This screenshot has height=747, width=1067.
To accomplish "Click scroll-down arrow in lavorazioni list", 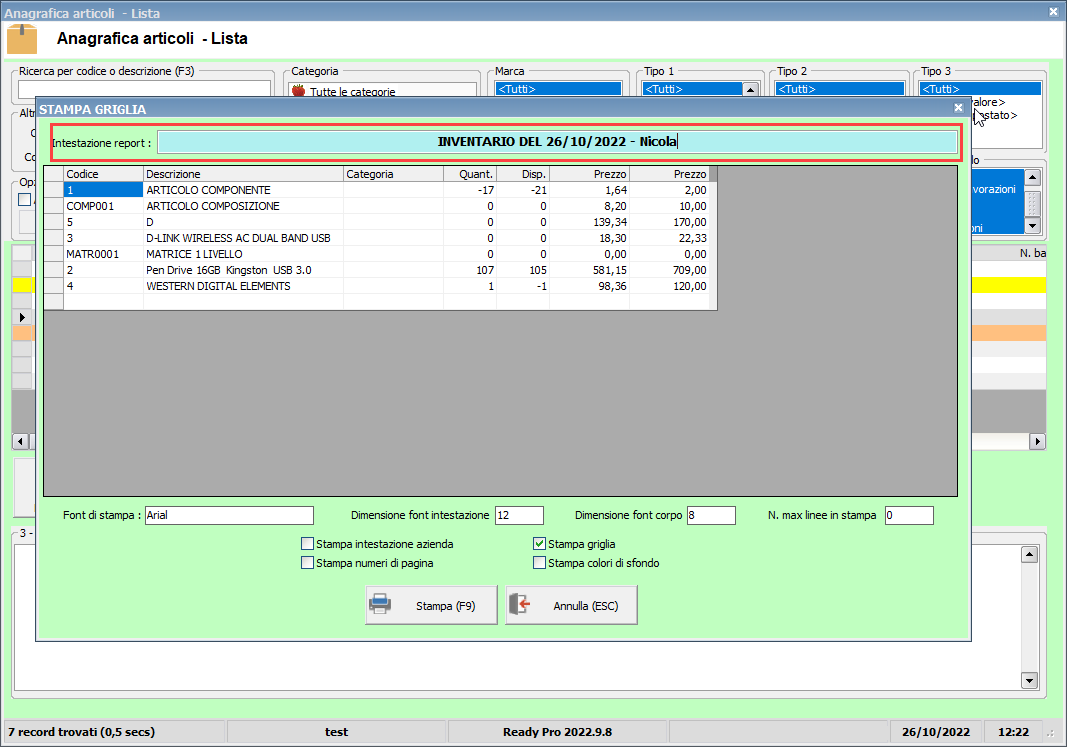I will click(1032, 226).
